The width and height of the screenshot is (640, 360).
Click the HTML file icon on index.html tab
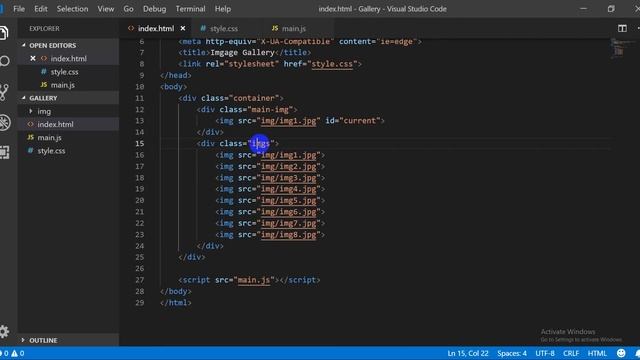tap(131, 28)
